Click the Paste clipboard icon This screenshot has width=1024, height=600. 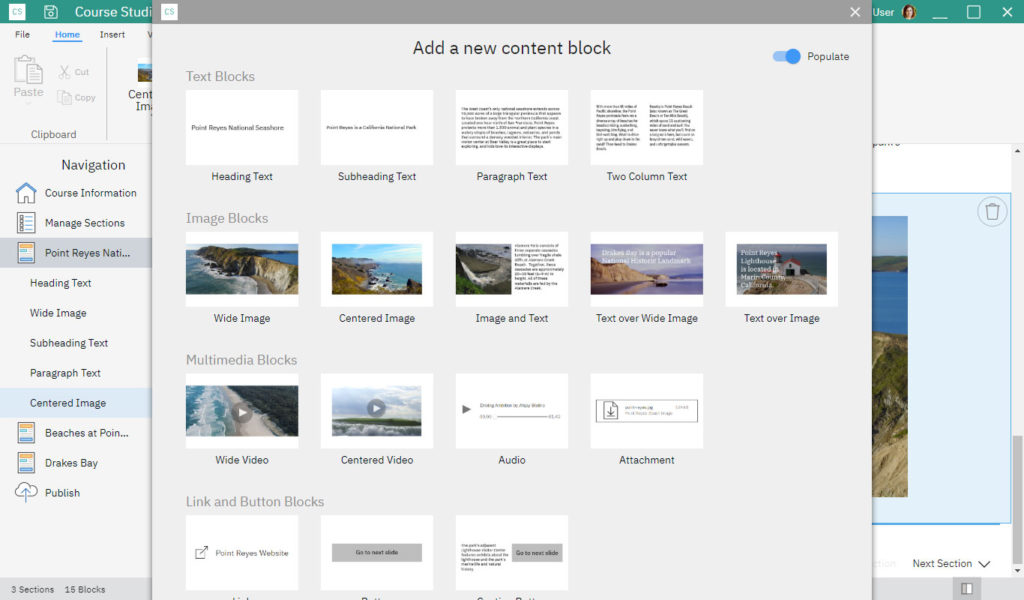pos(28,71)
